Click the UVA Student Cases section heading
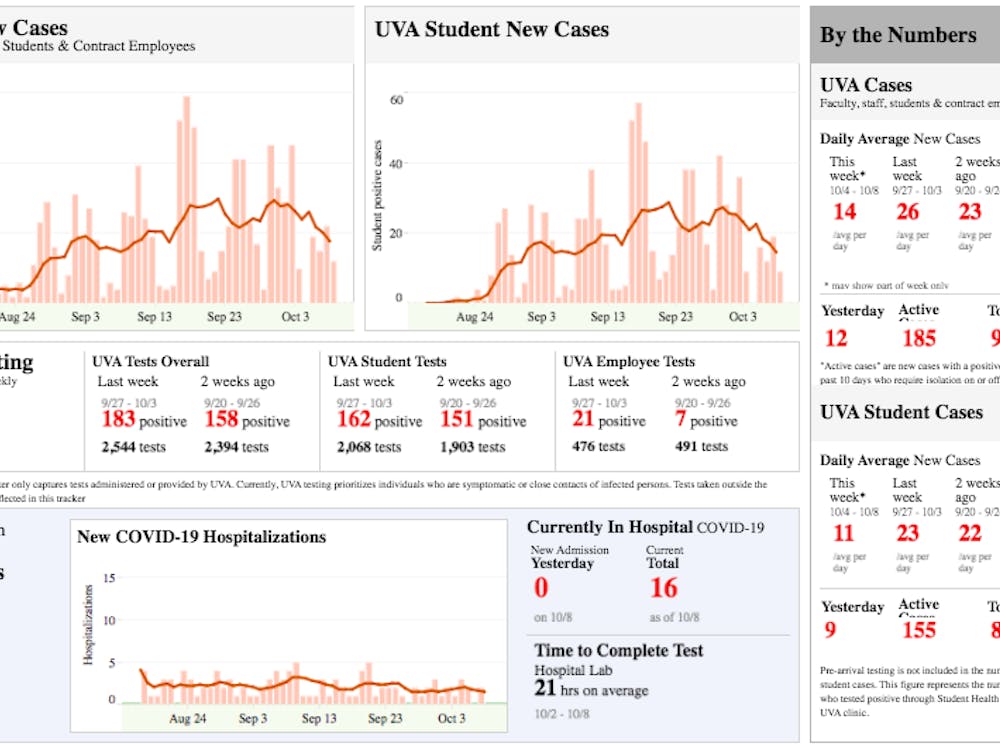 point(901,412)
